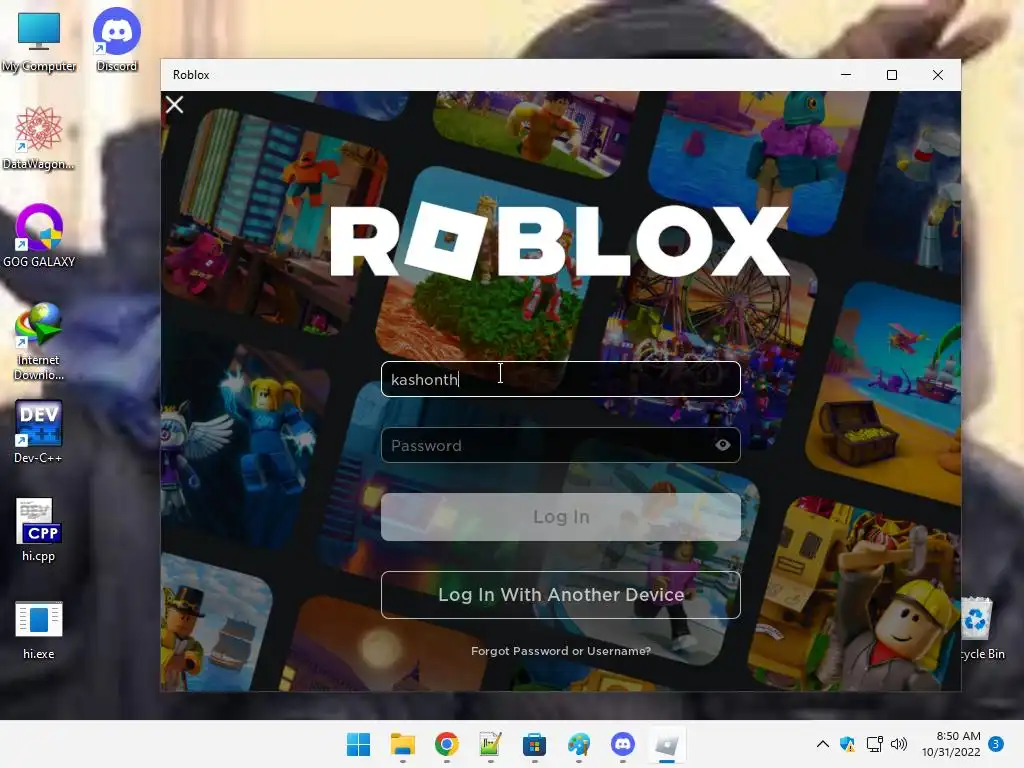This screenshot has height=768, width=1024.
Task: Open the notification badge showing 3
Action: 996,744
